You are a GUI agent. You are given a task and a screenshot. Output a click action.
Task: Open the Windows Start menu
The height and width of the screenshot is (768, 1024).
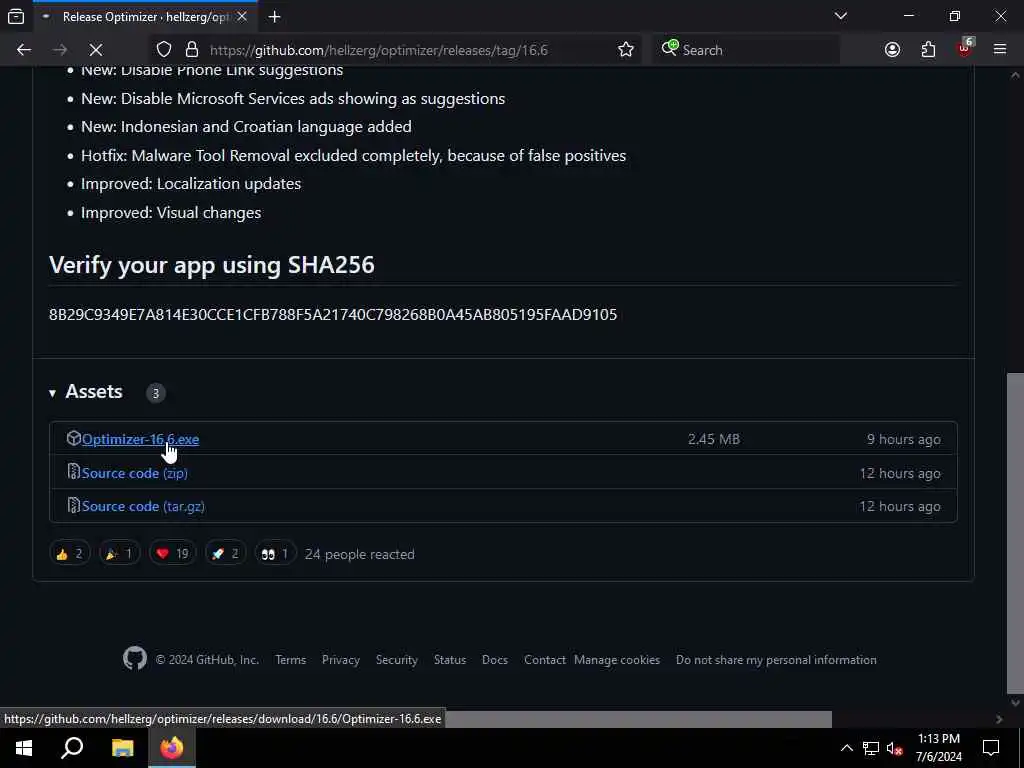coord(24,748)
